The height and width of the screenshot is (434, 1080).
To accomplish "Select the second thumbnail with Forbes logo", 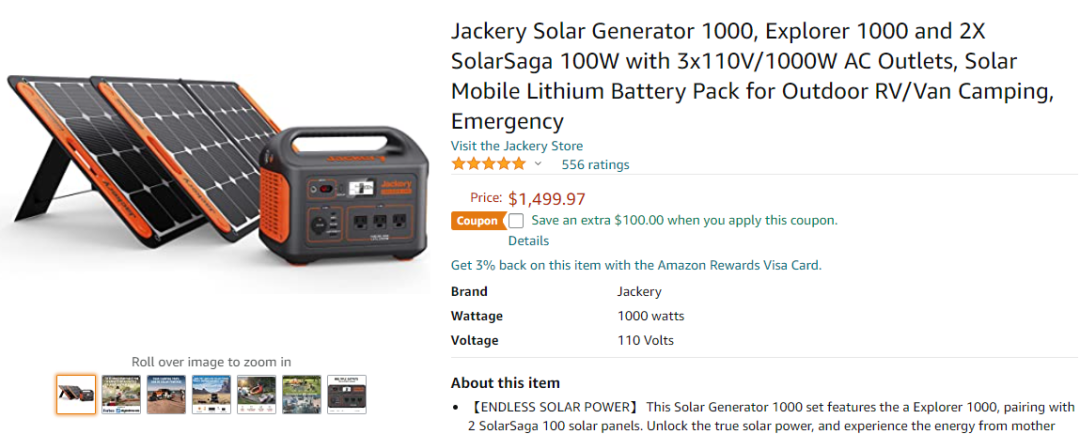I will pos(121,394).
